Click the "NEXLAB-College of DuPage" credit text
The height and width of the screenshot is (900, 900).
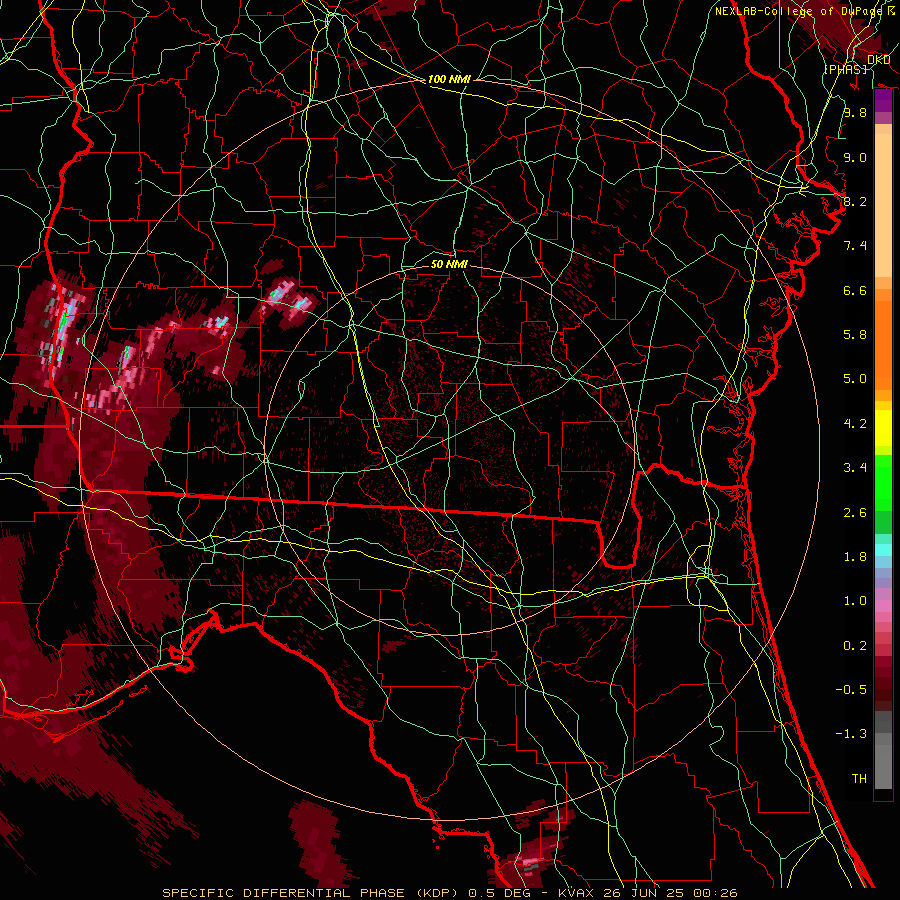click(799, 11)
